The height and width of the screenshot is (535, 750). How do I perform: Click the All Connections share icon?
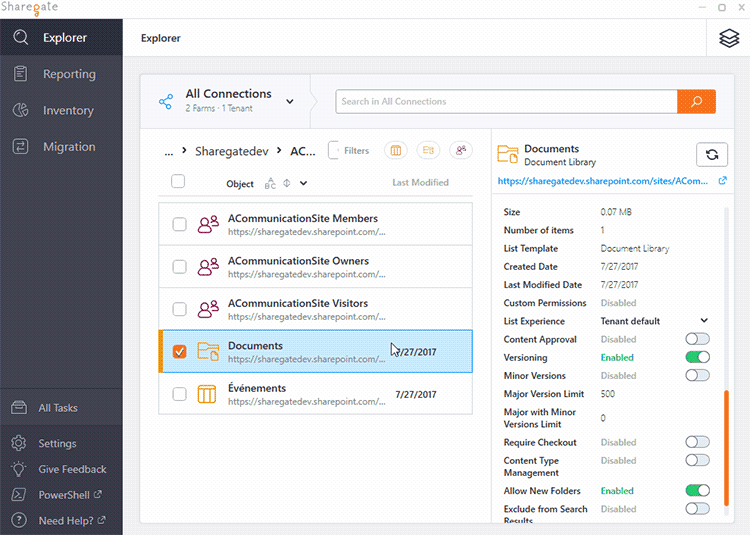coord(165,101)
